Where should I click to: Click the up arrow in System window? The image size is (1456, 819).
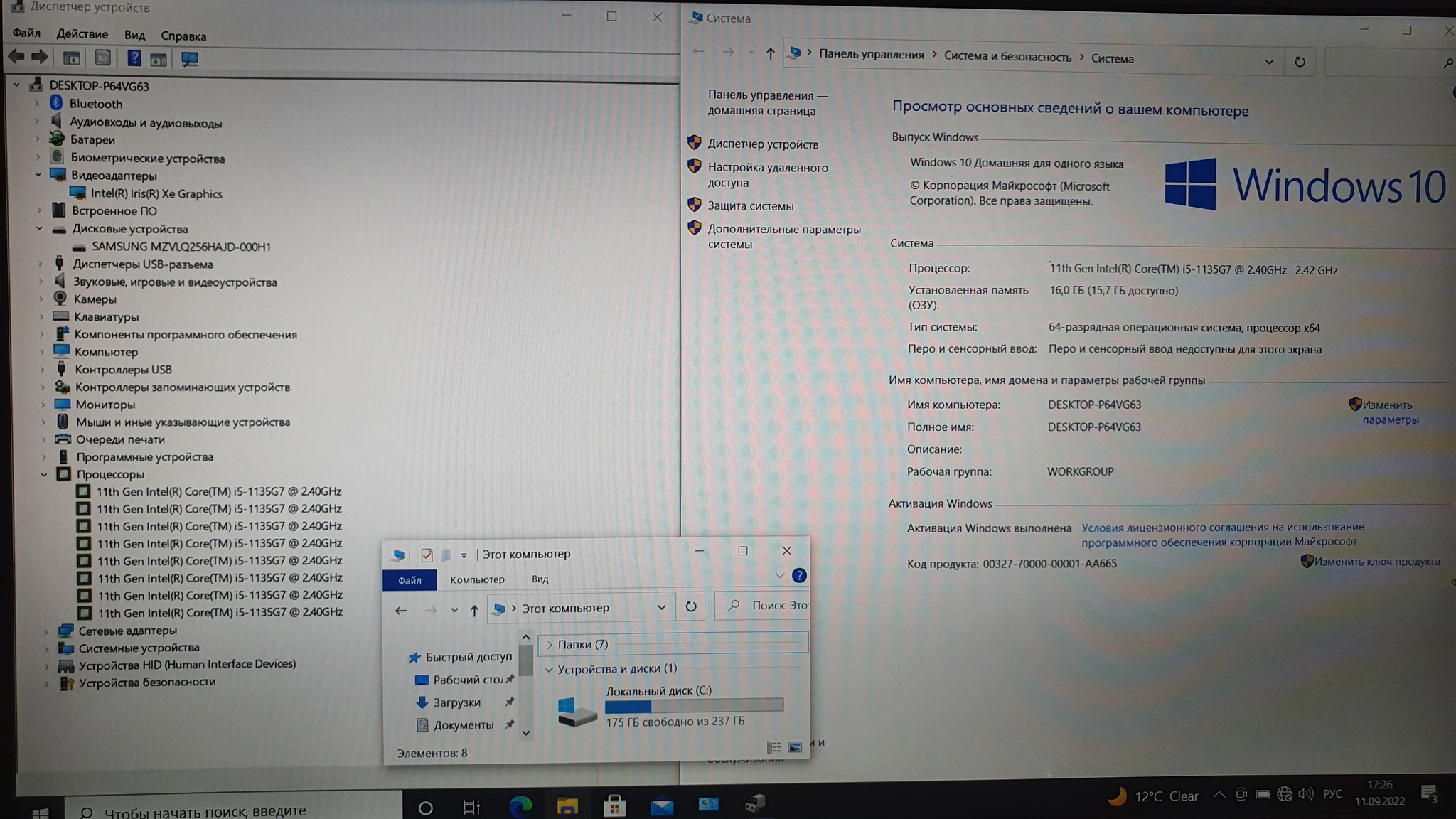click(770, 53)
